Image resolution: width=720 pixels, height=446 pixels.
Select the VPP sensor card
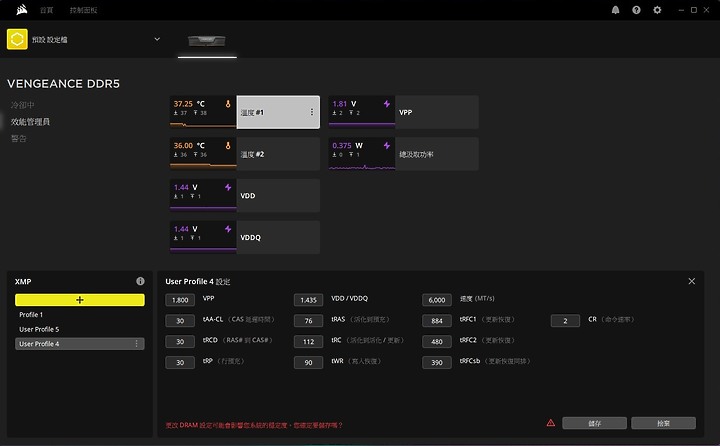coord(404,112)
